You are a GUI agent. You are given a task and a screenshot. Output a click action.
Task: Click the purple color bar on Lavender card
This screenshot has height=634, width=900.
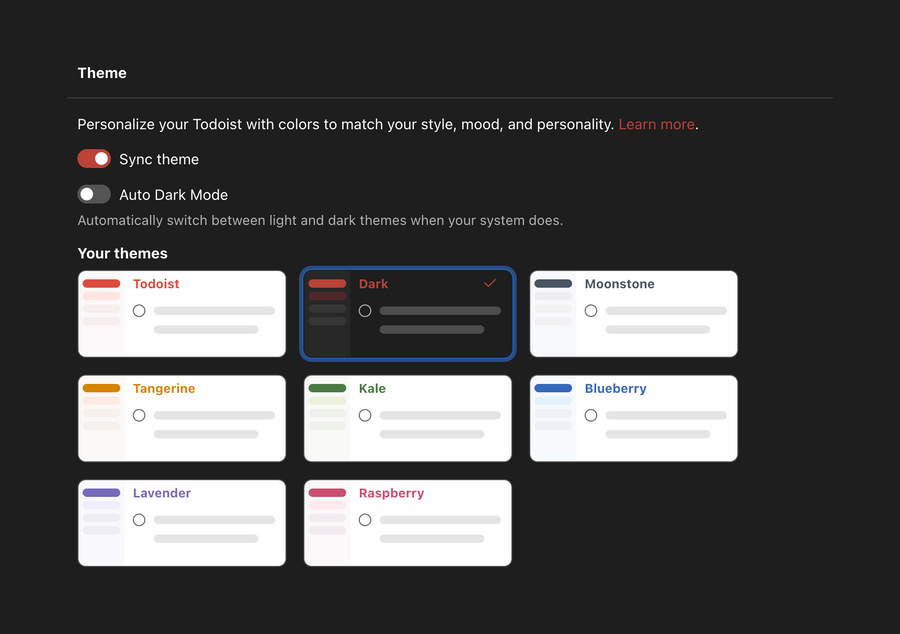tap(102, 493)
